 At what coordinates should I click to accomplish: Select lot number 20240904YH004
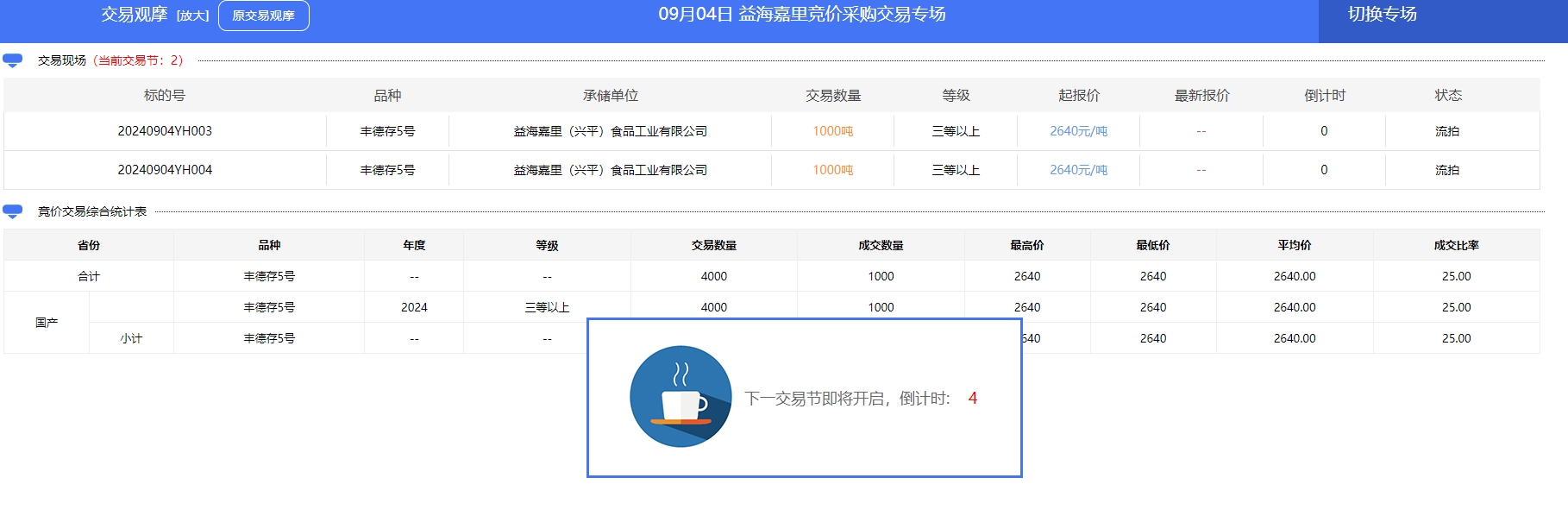[x=165, y=170]
